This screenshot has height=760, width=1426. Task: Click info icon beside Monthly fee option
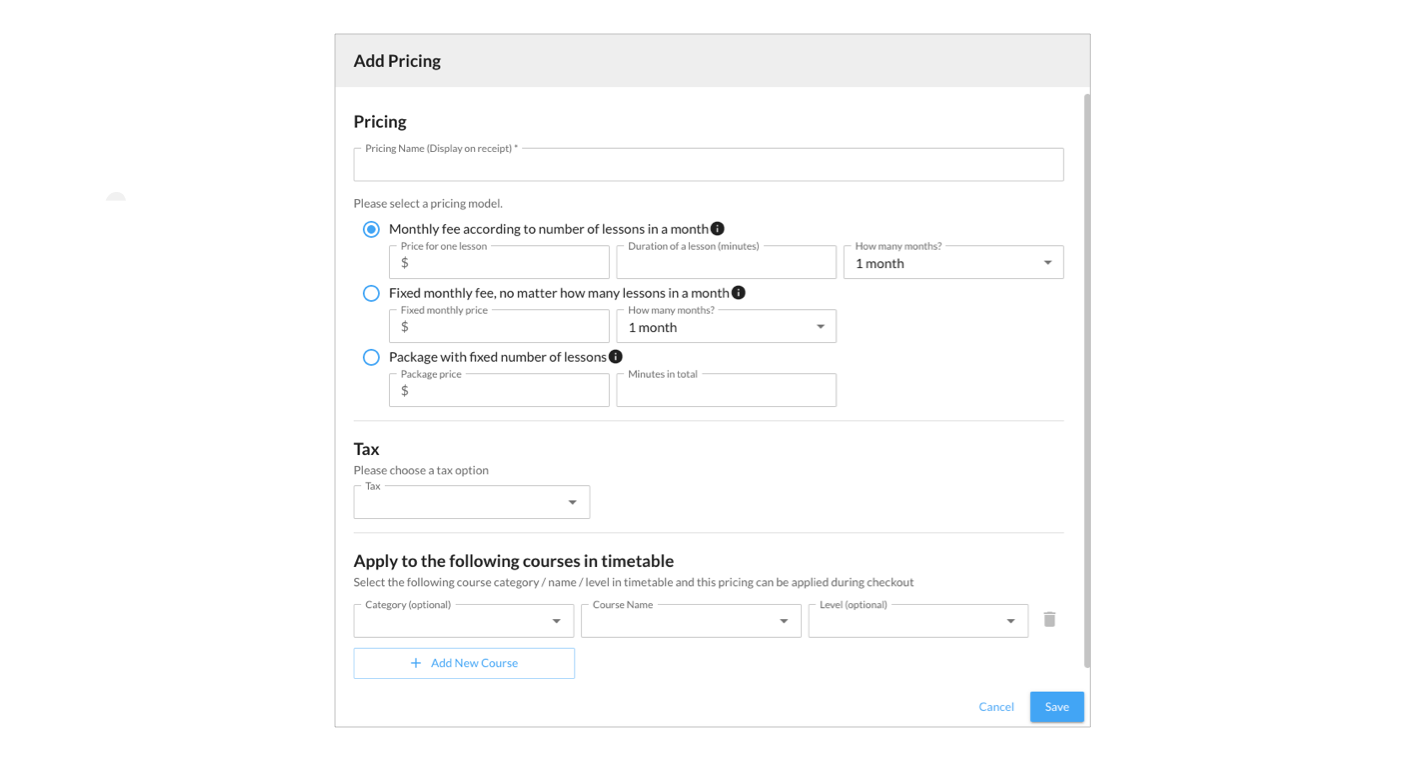pos(717,229)
